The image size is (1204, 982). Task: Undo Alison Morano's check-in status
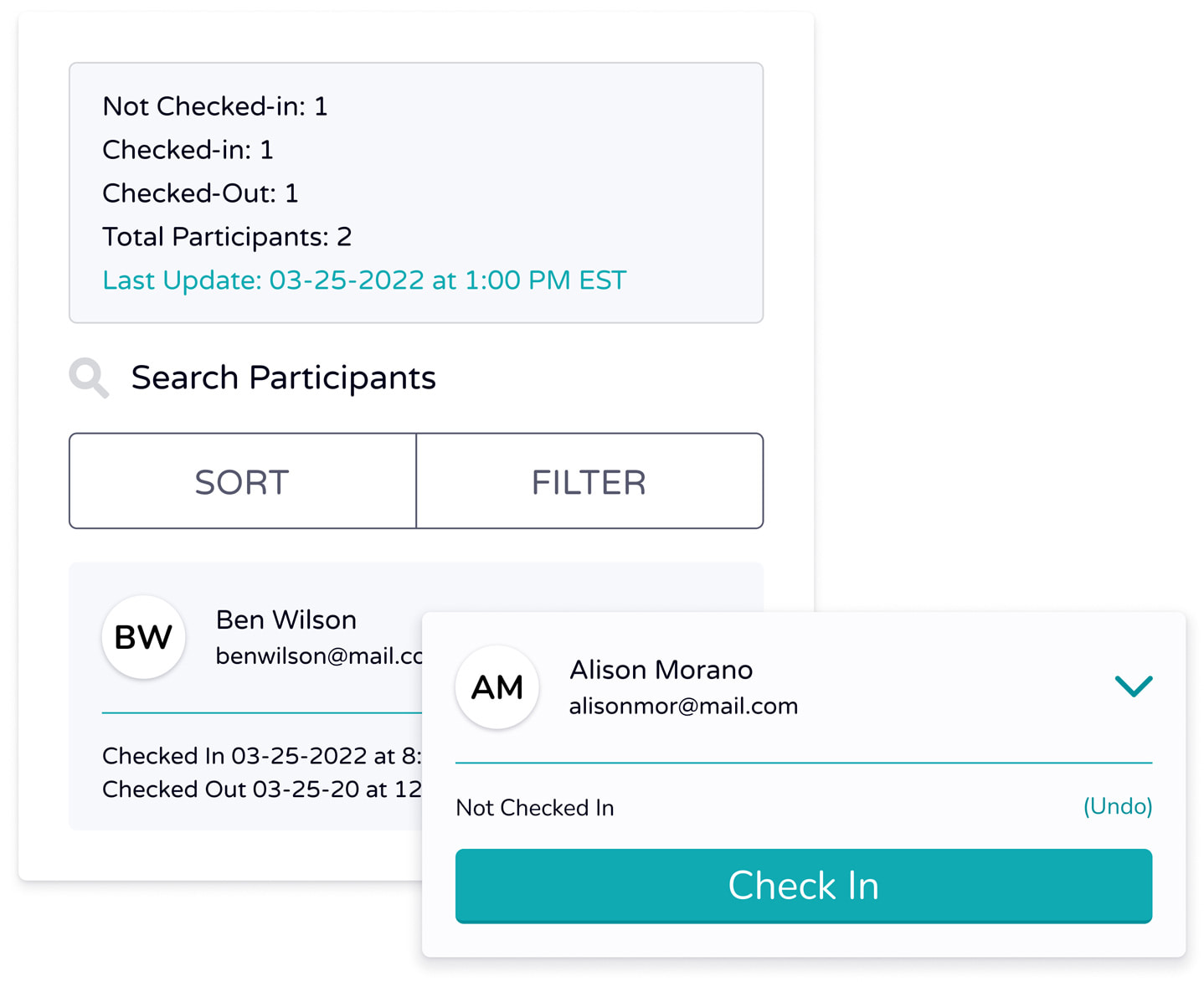1118,806
